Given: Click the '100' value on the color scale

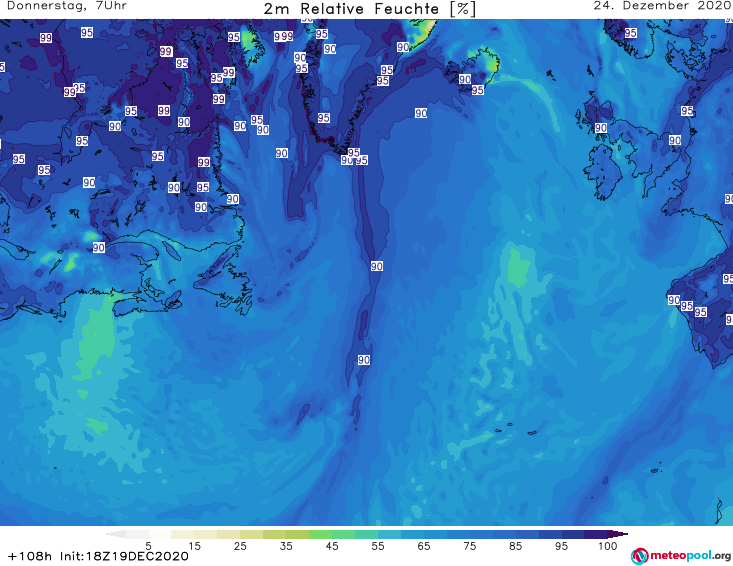Looking at the screenshot, I should coord(608,546).
